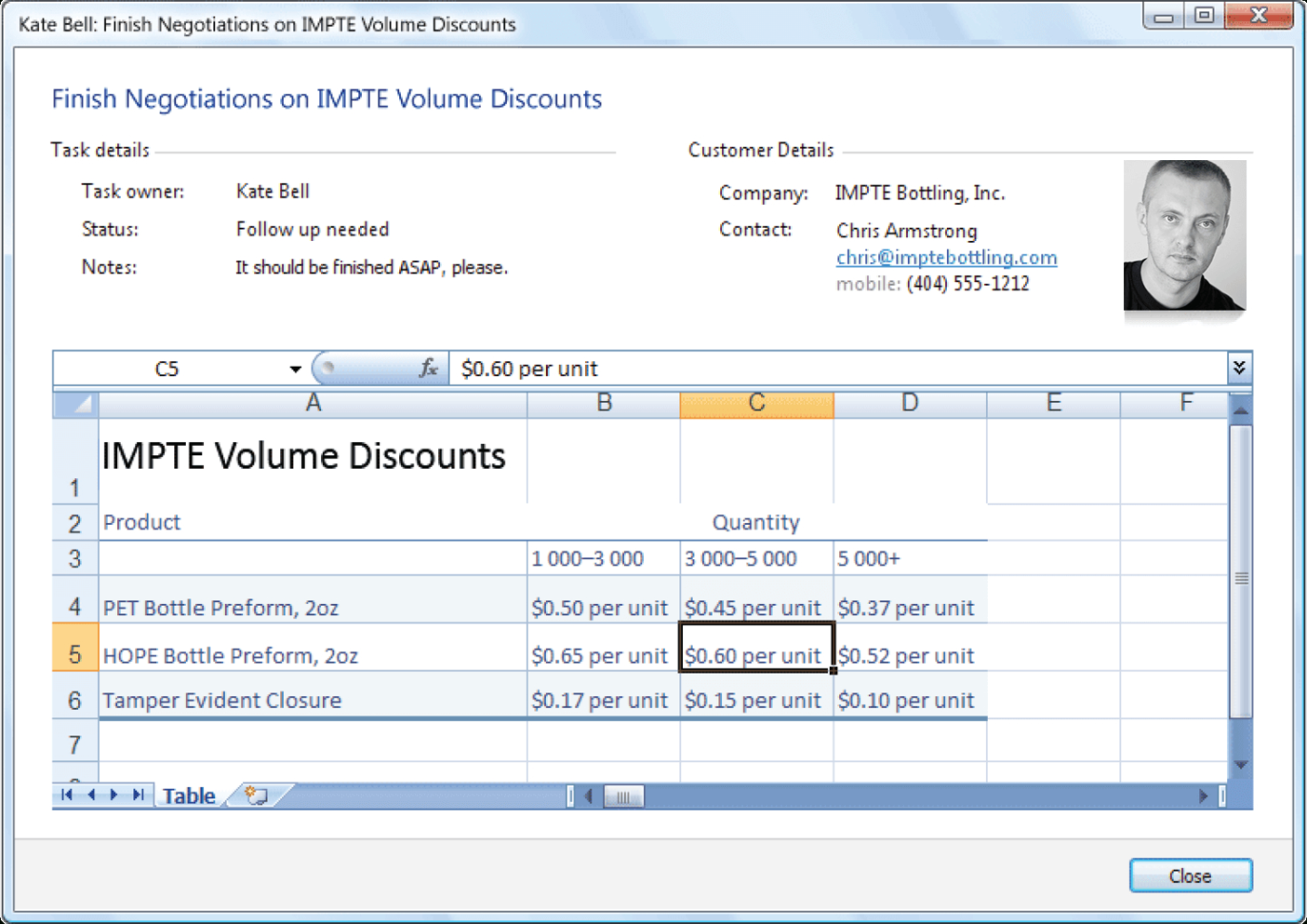
Task: Click the Insert Worksheet icon beside Table tab
Action: (x=254, y=793)
